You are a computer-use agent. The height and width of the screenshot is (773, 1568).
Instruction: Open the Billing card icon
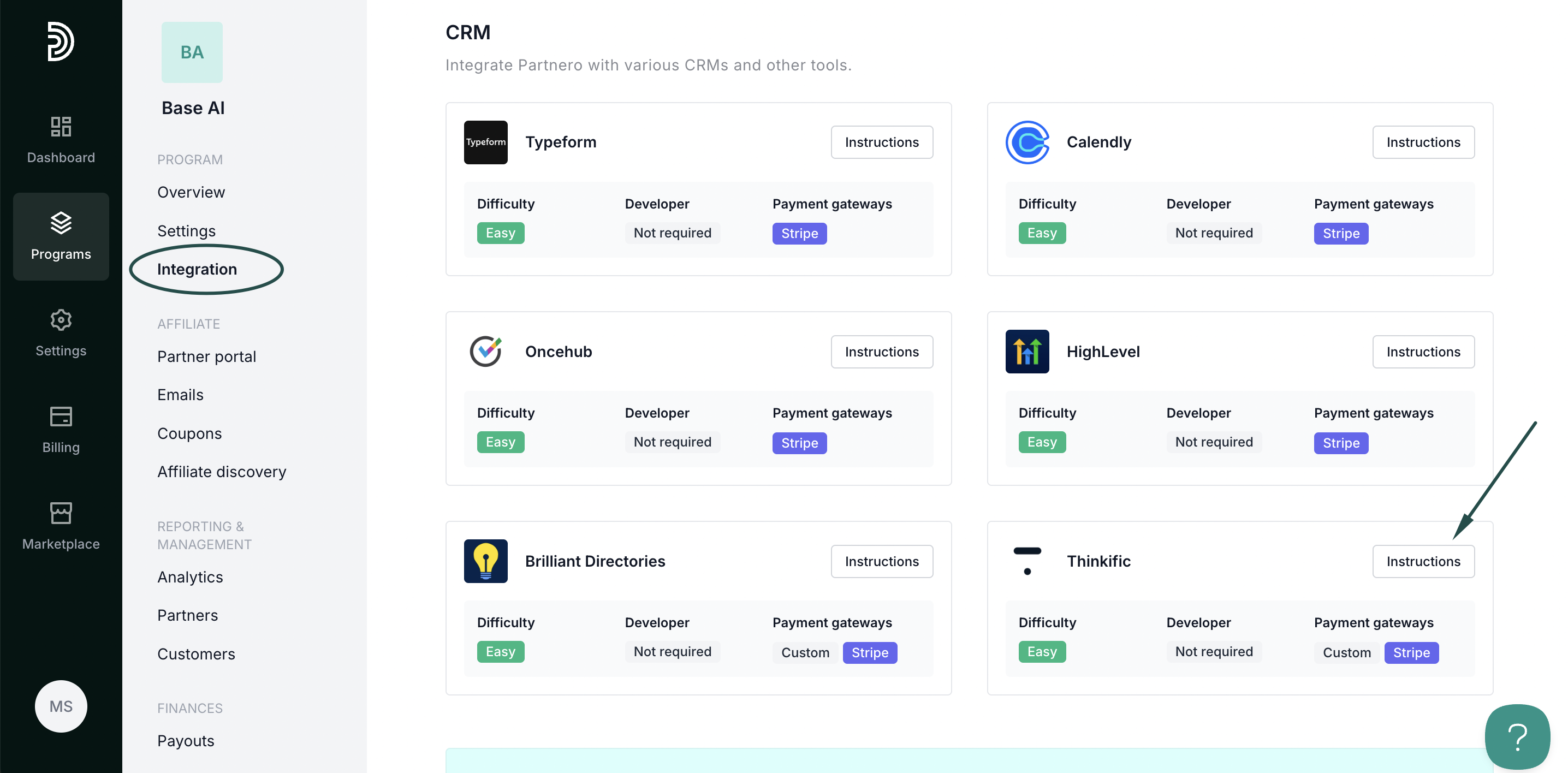pos(61,417)
